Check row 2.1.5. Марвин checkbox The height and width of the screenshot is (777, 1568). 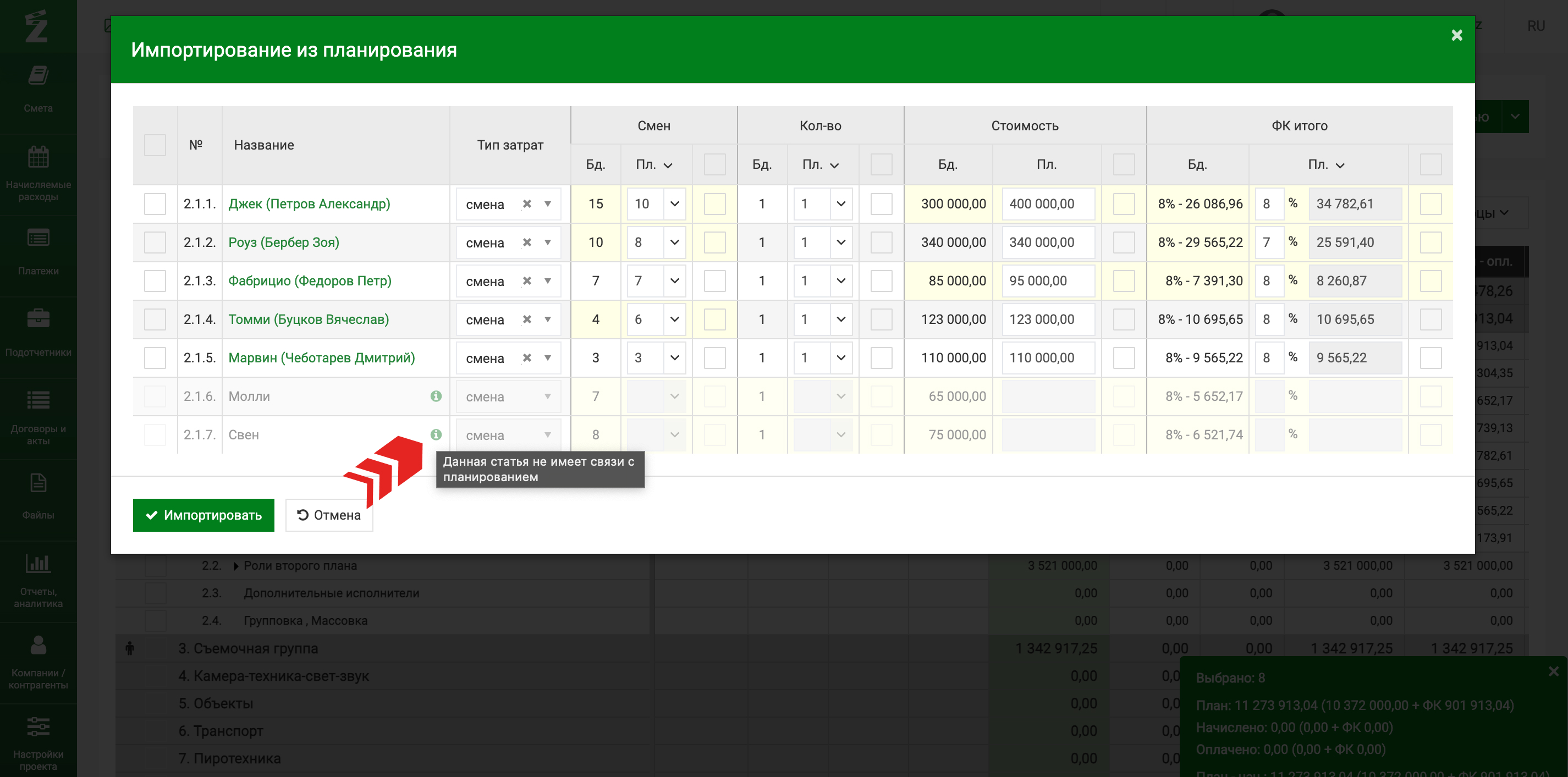(155, 358)
